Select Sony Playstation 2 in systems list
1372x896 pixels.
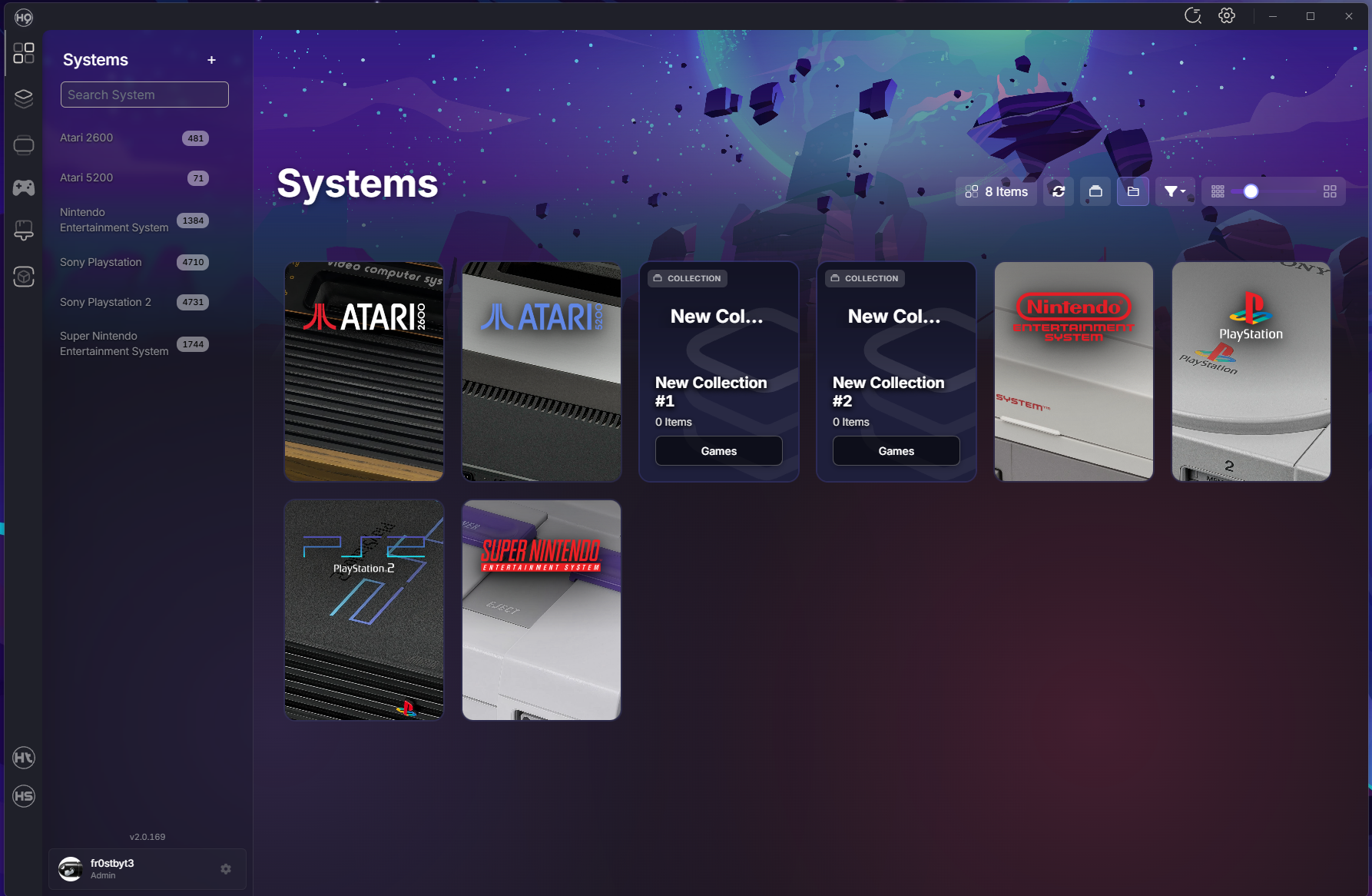pyautogui.click(x=106, y=302)
